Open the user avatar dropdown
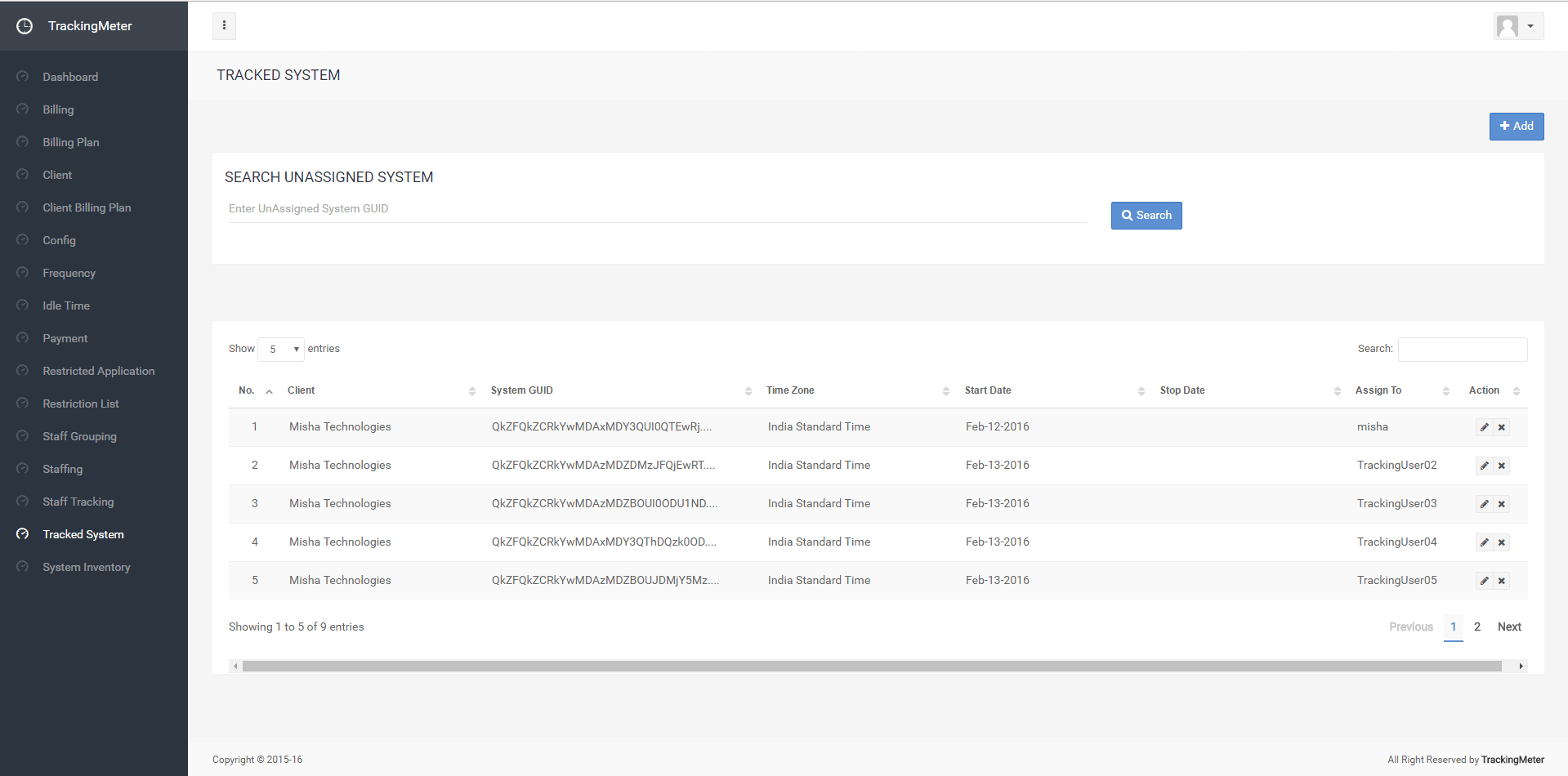Image resolution: width=1568 pixels, height=776 pixels. pos(1517,26)
